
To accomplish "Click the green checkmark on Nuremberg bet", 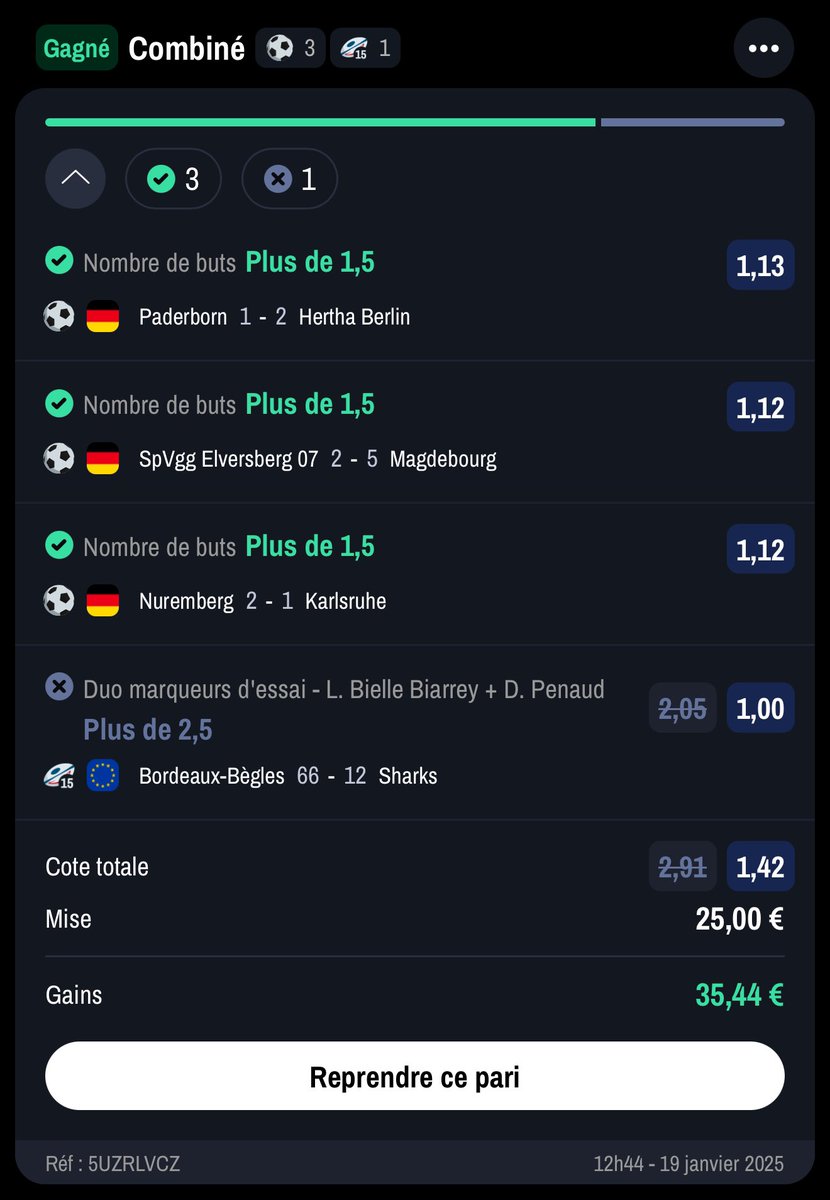I will click(x=59, y=545).
